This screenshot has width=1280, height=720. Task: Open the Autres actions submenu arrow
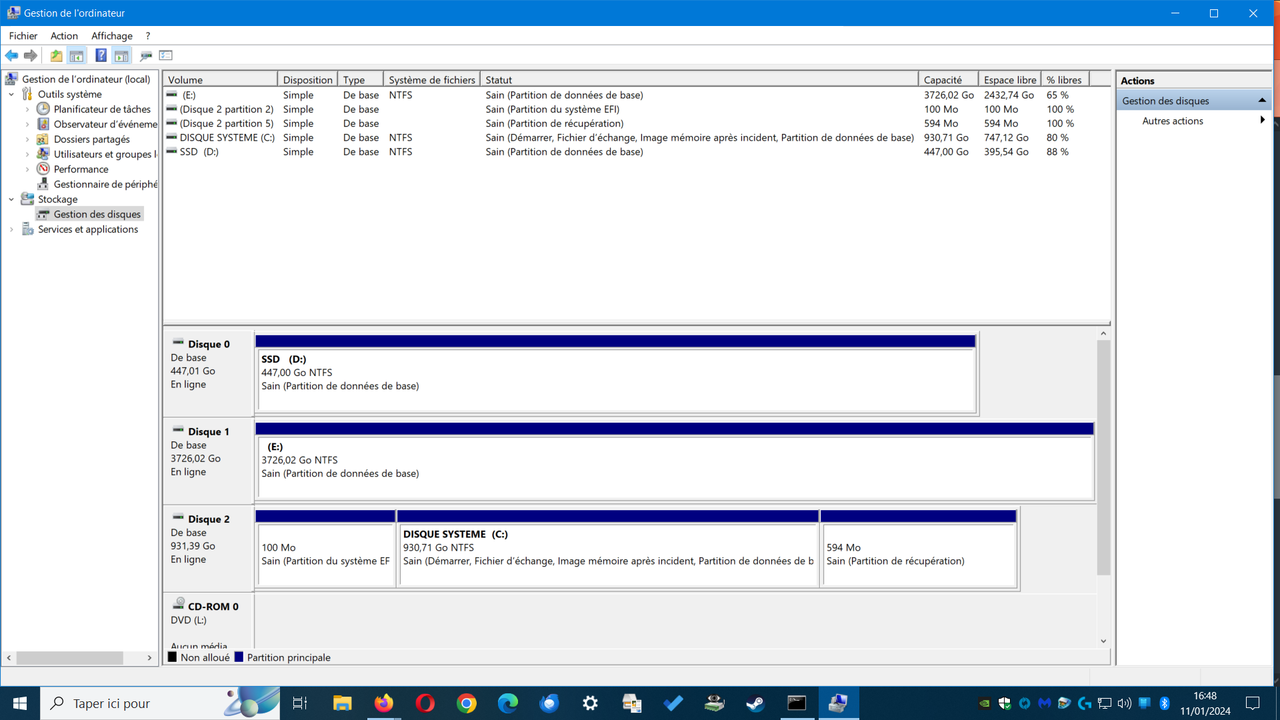click(x=1264, y=120)
